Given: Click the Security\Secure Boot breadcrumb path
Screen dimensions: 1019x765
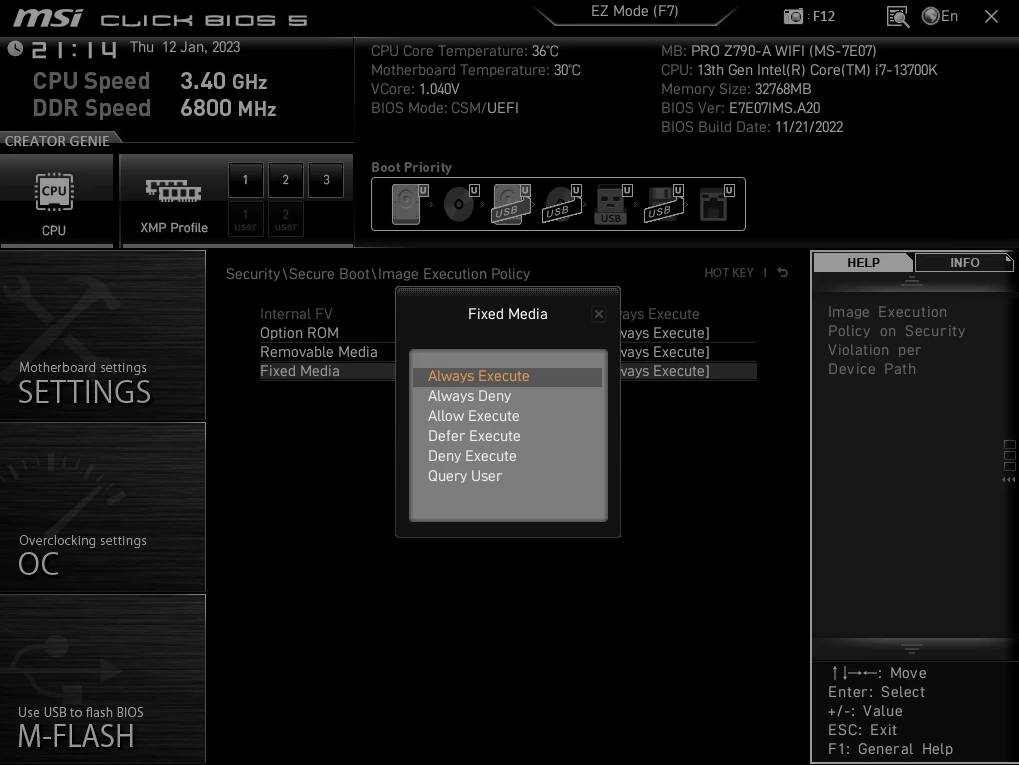Looking at the screenshot, I should tap(378, 274).
